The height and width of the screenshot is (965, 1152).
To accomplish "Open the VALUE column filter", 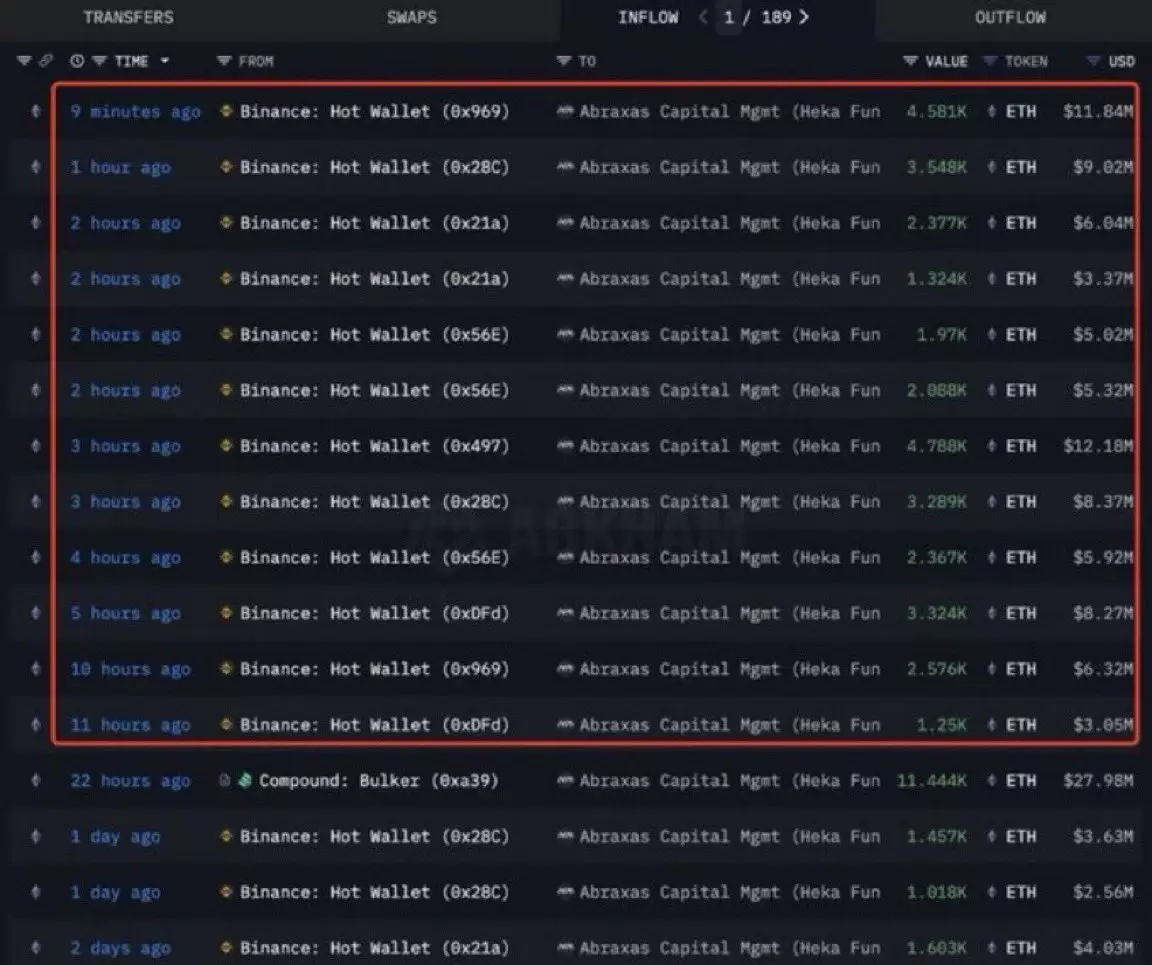I will pyautogui.click(x=910, y=61).
